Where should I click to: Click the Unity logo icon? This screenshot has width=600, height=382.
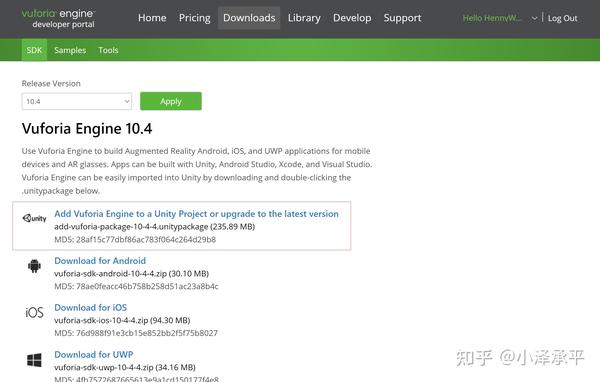pyautogui.click(x=34, y=218)
